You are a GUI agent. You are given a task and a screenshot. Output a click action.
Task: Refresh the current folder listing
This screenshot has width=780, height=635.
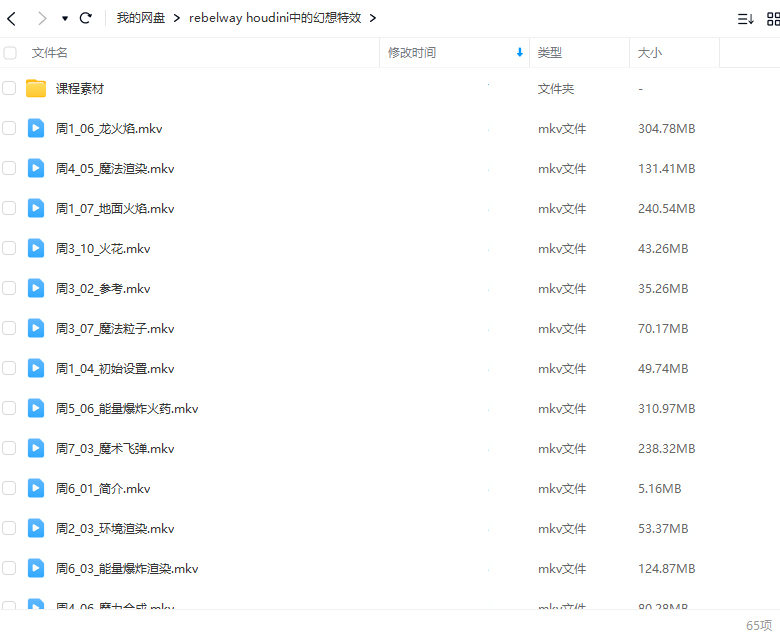coord(86,18)
